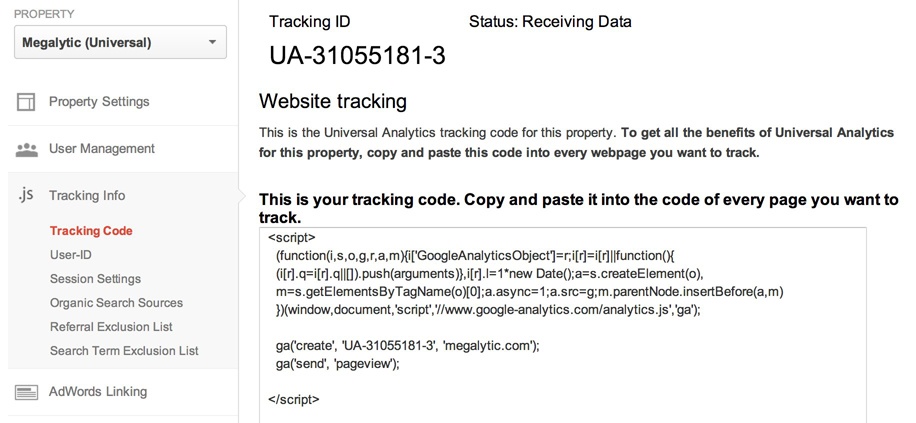Open Property Settings

(99, 102)
